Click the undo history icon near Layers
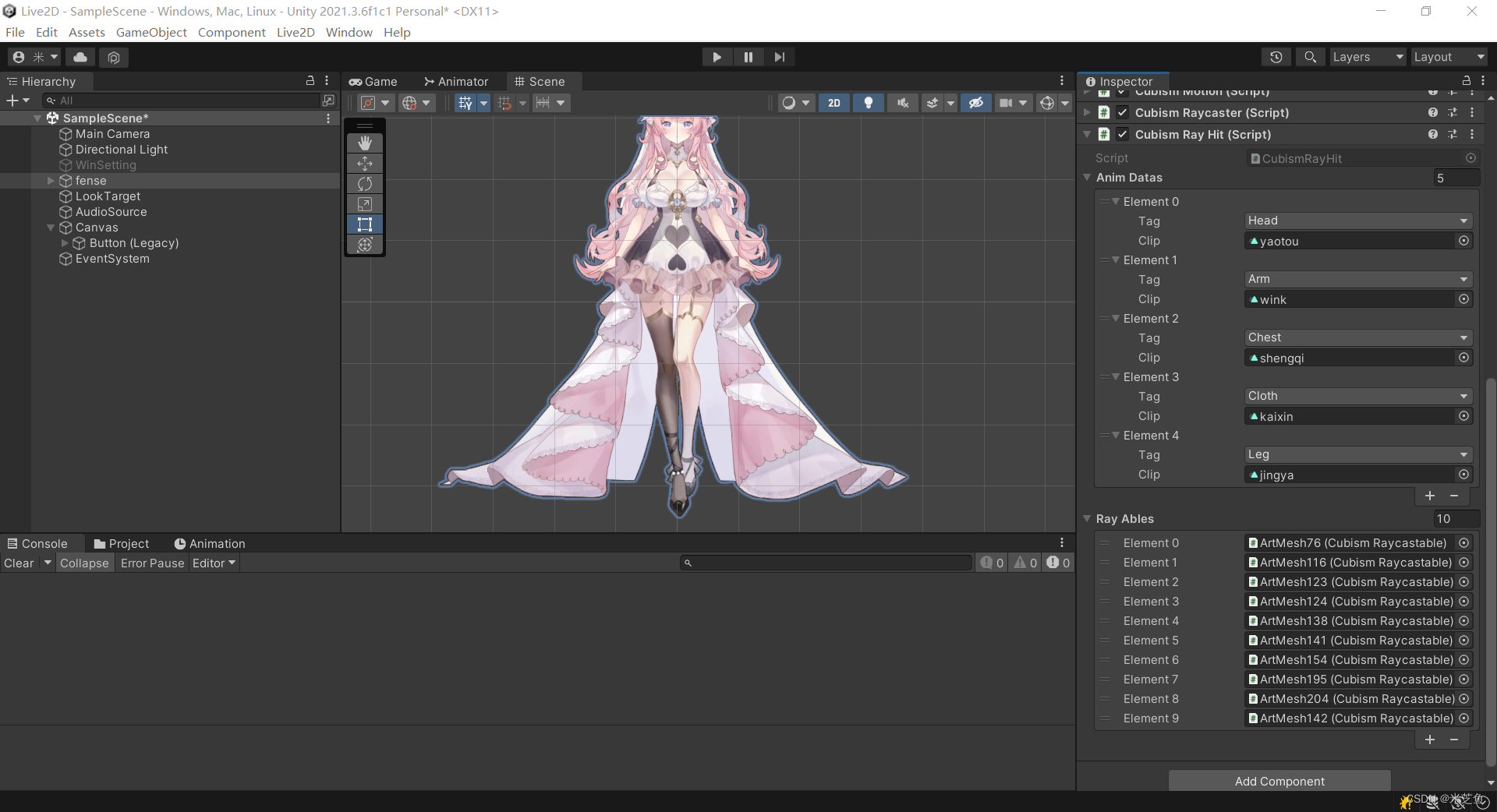Image resolution: width=1497 pixels, height=812 pixels. click(1276, 56)
